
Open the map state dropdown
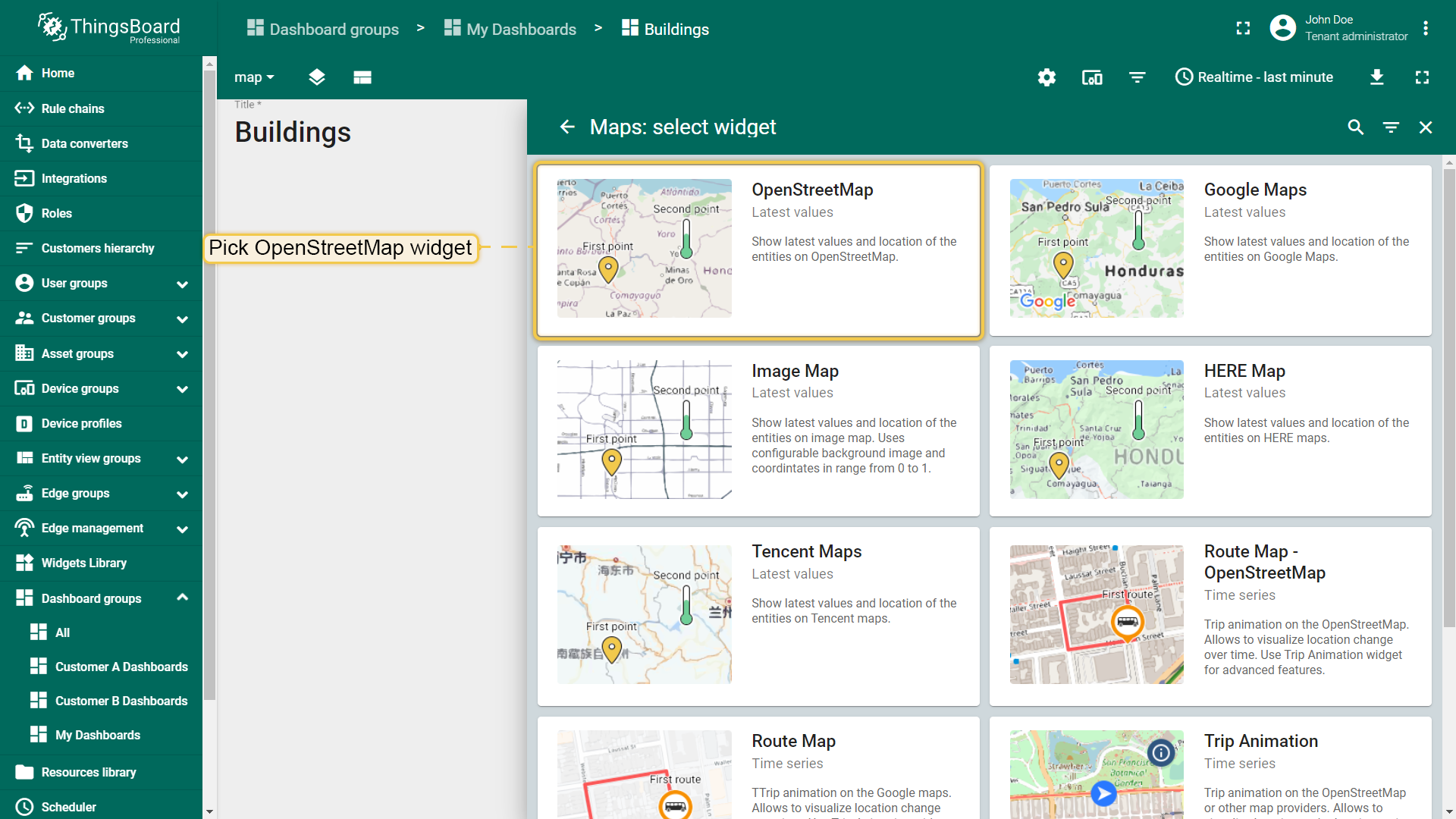click(254, 77)
